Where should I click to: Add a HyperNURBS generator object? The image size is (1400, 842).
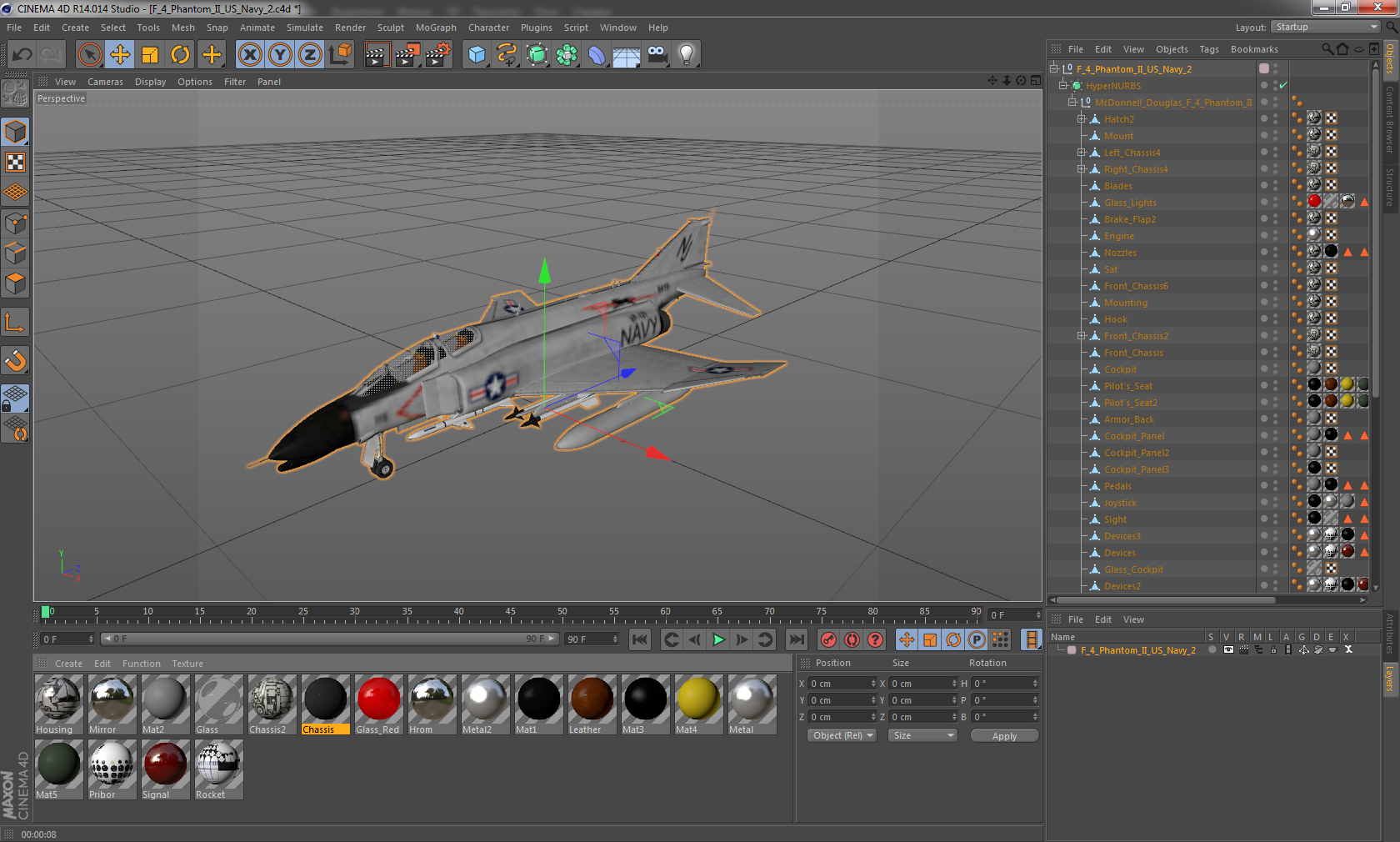[537, 55]
